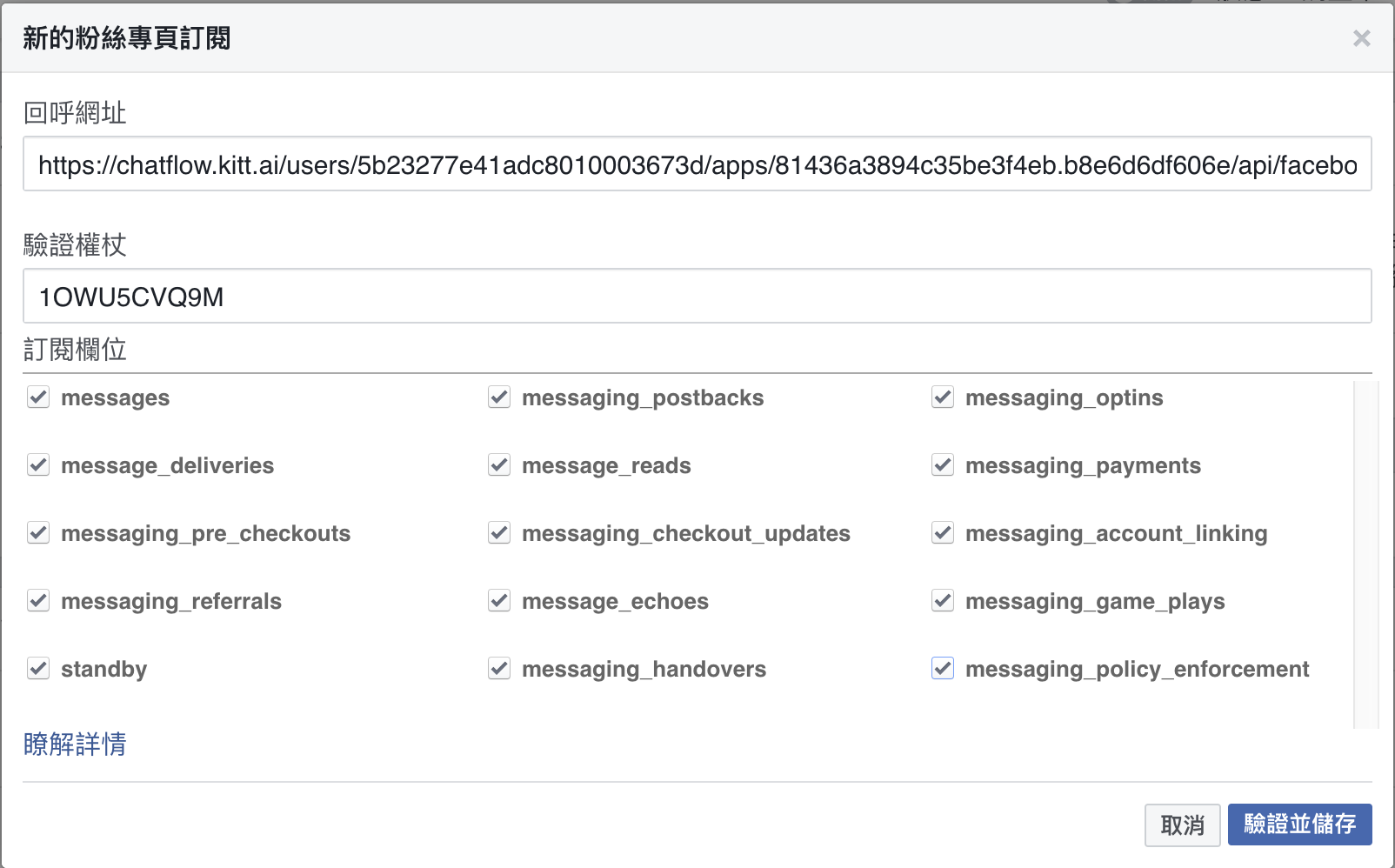The height and width of the screenshot is (868, 1395).
Task: Toggle messaging_postbacks subscription field
Action: point(499,397)
